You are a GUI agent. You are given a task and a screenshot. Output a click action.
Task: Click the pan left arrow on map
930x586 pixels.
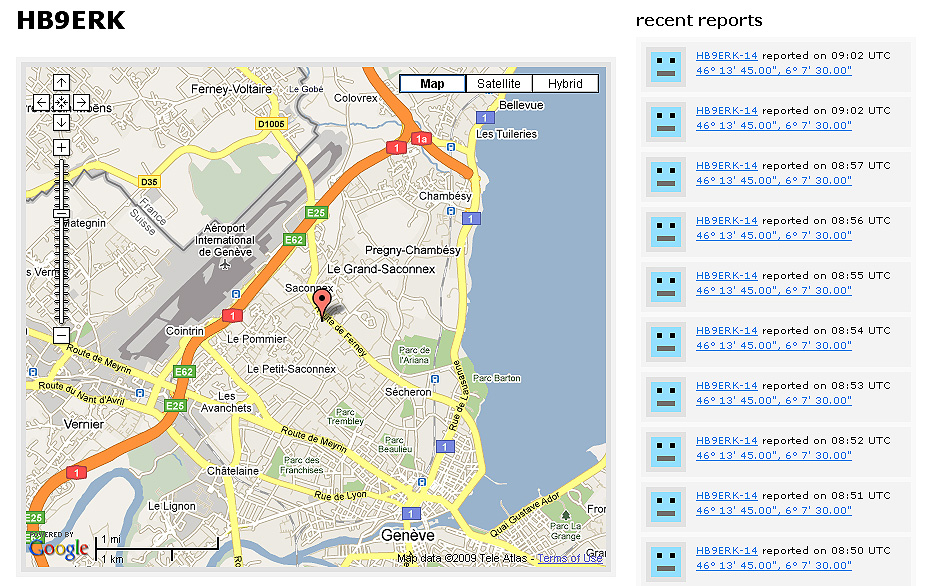tap(41, 102)
